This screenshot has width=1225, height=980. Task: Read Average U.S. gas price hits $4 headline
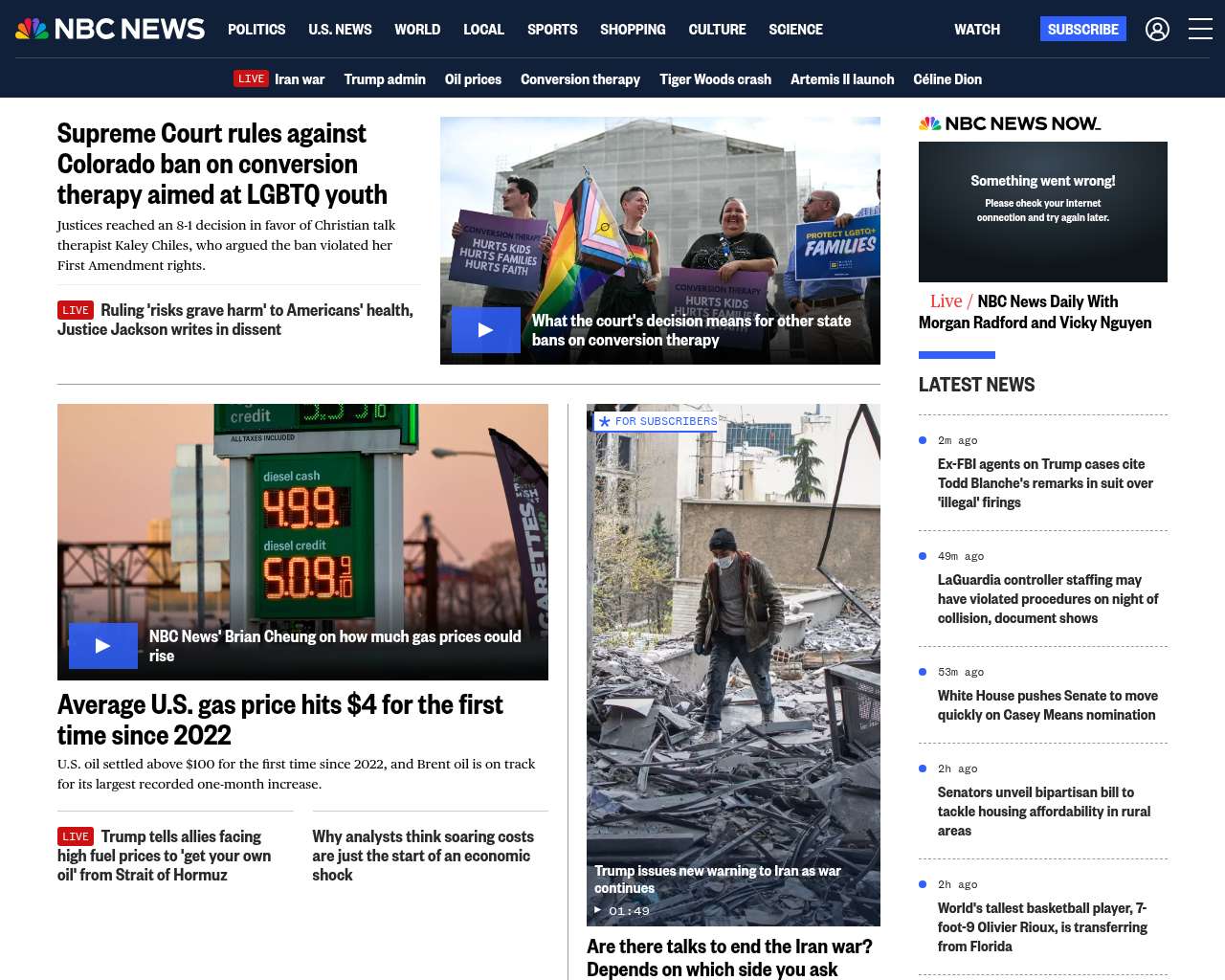280,720
